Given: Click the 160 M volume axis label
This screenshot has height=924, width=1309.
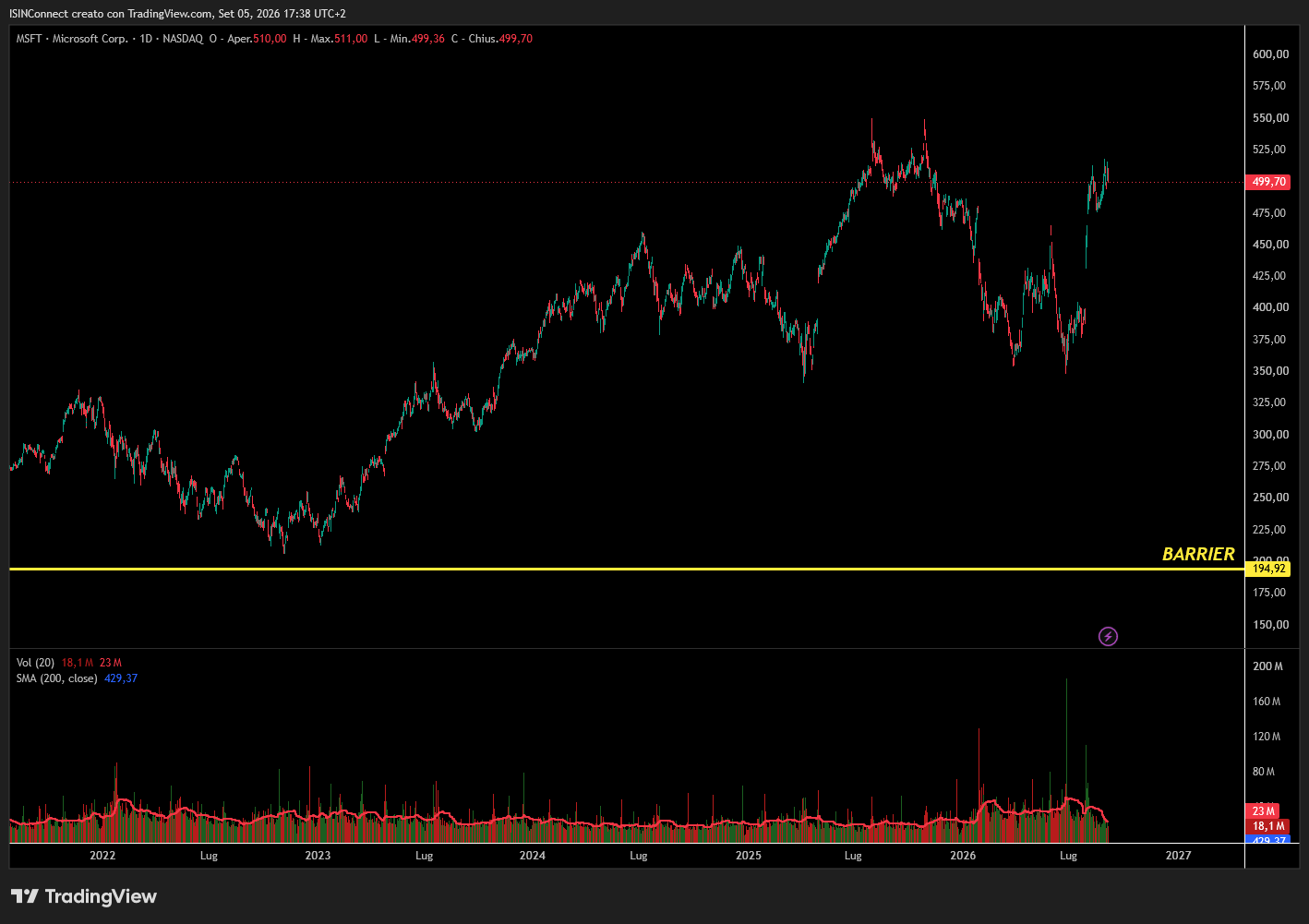Looking at the screenshot, I should tap(1267, 702).
